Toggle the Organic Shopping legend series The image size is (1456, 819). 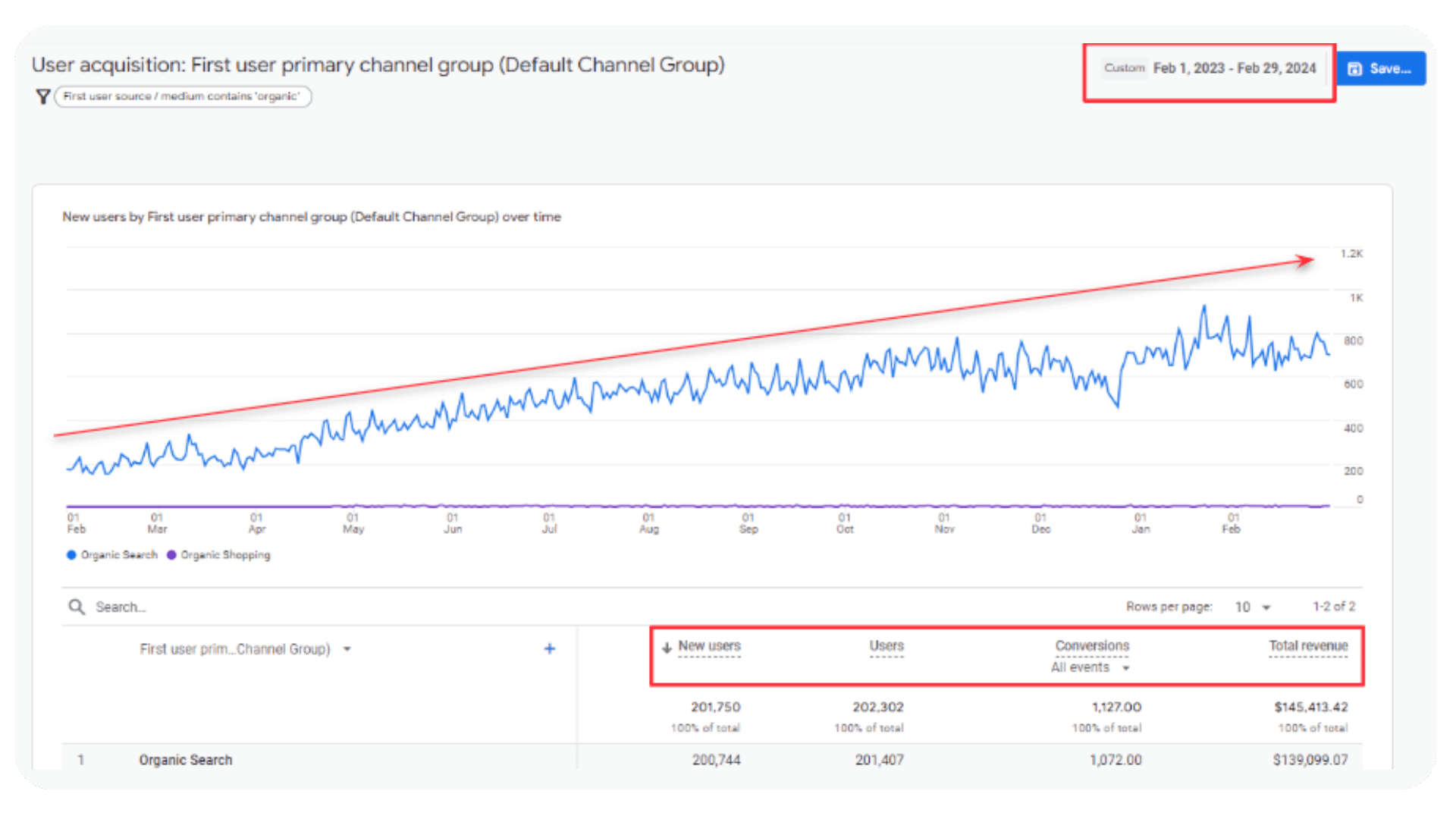[225, 555]
